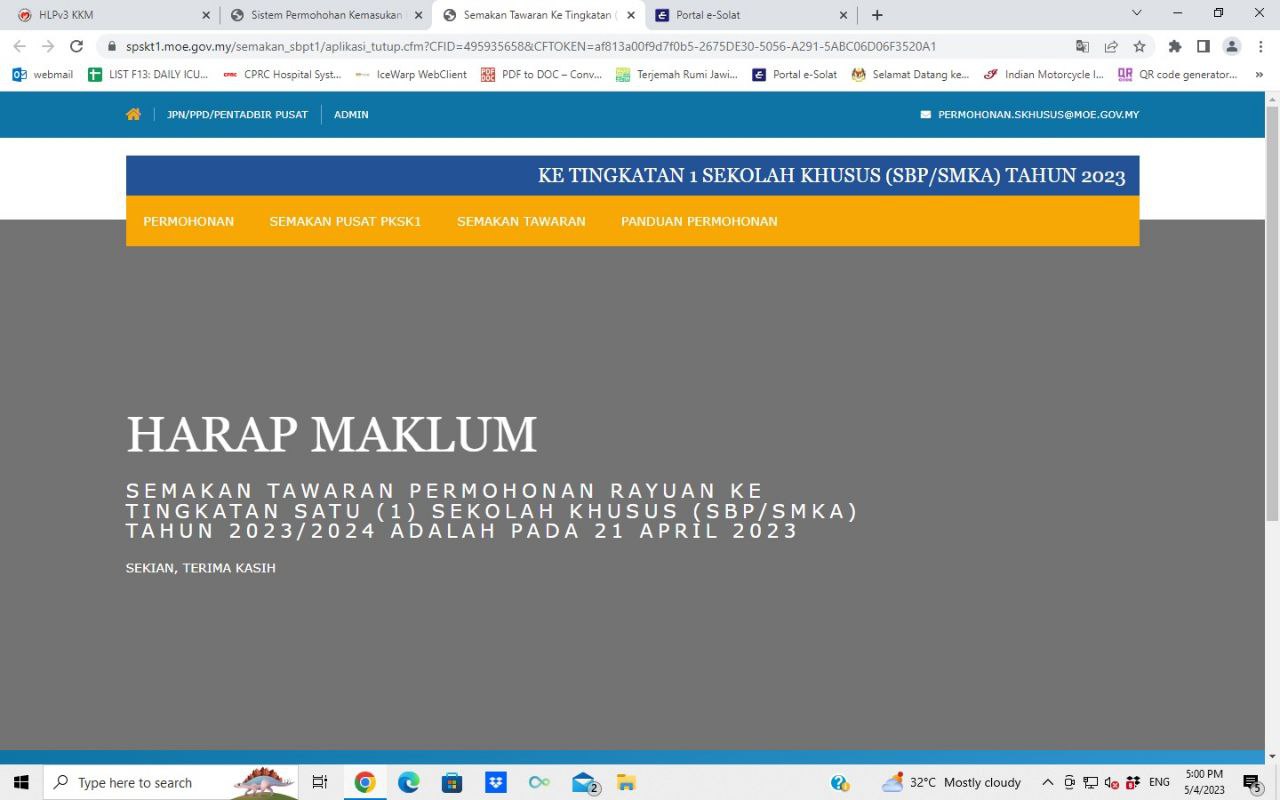
Task: Select SEMAKAN PUSAT PKSK1 in navigation
Action: 345,222
